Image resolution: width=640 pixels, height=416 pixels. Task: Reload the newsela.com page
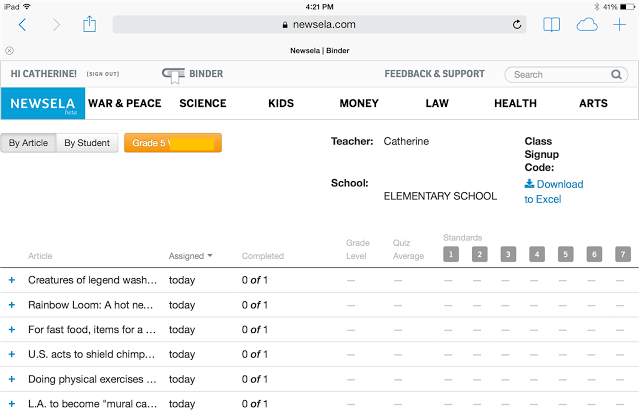(517, 24)
